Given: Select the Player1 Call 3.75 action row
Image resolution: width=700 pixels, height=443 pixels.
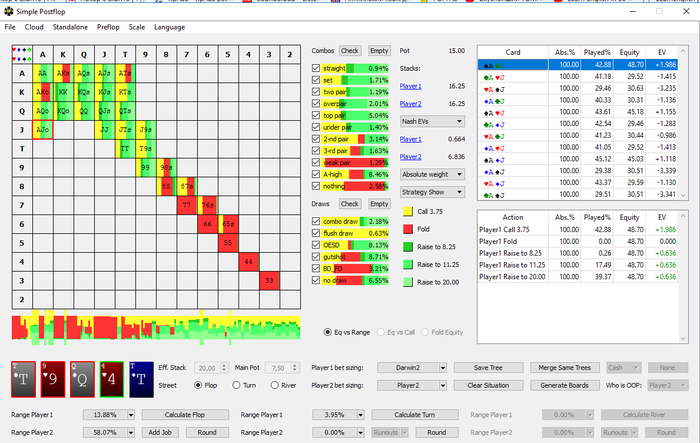Looking at the screenshot, I should tap(578, 230).
